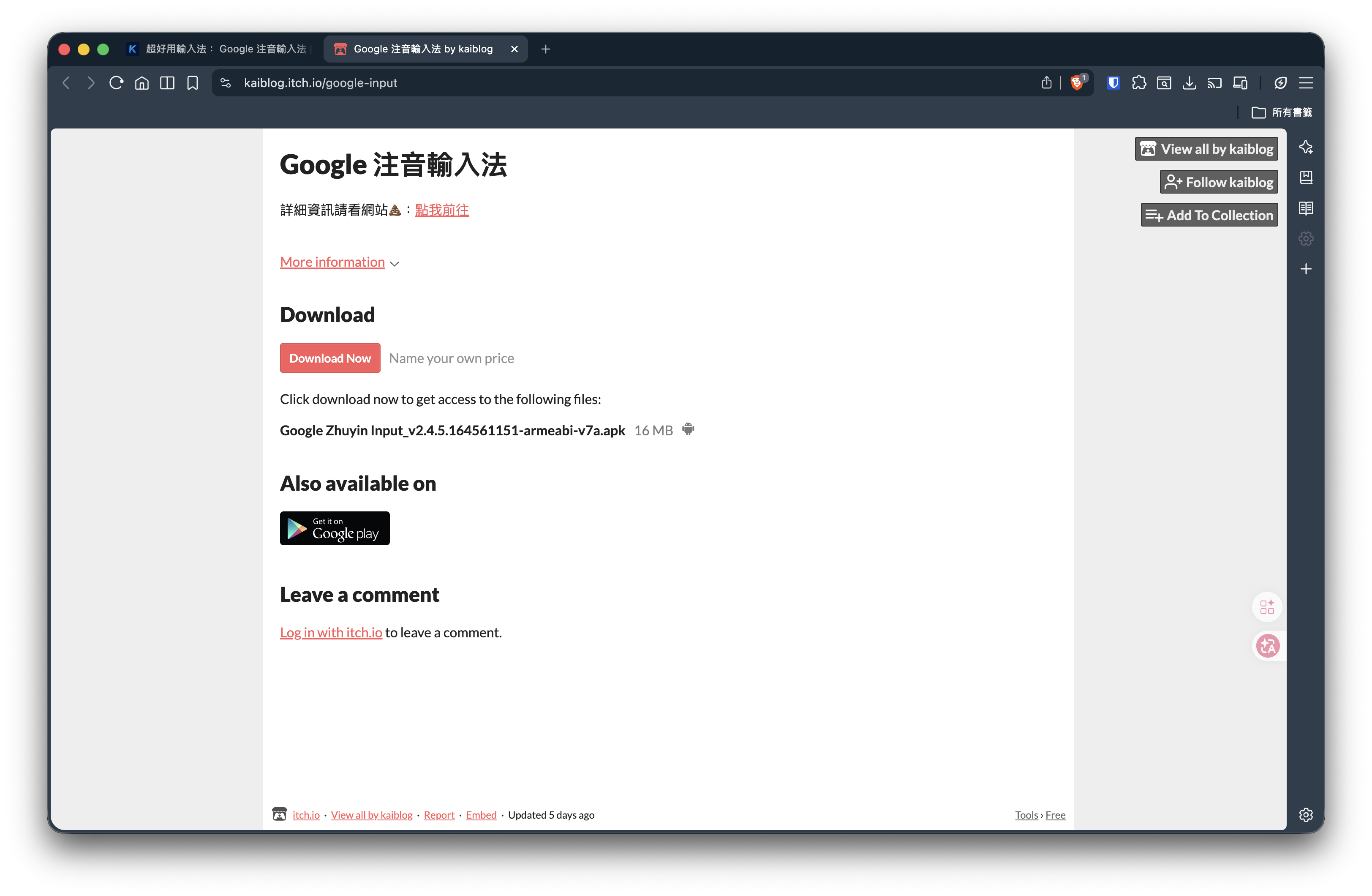Open the browser hamburger menu
The width and height of the screenshot is (1372, 896).
[x=1306, y=82]
